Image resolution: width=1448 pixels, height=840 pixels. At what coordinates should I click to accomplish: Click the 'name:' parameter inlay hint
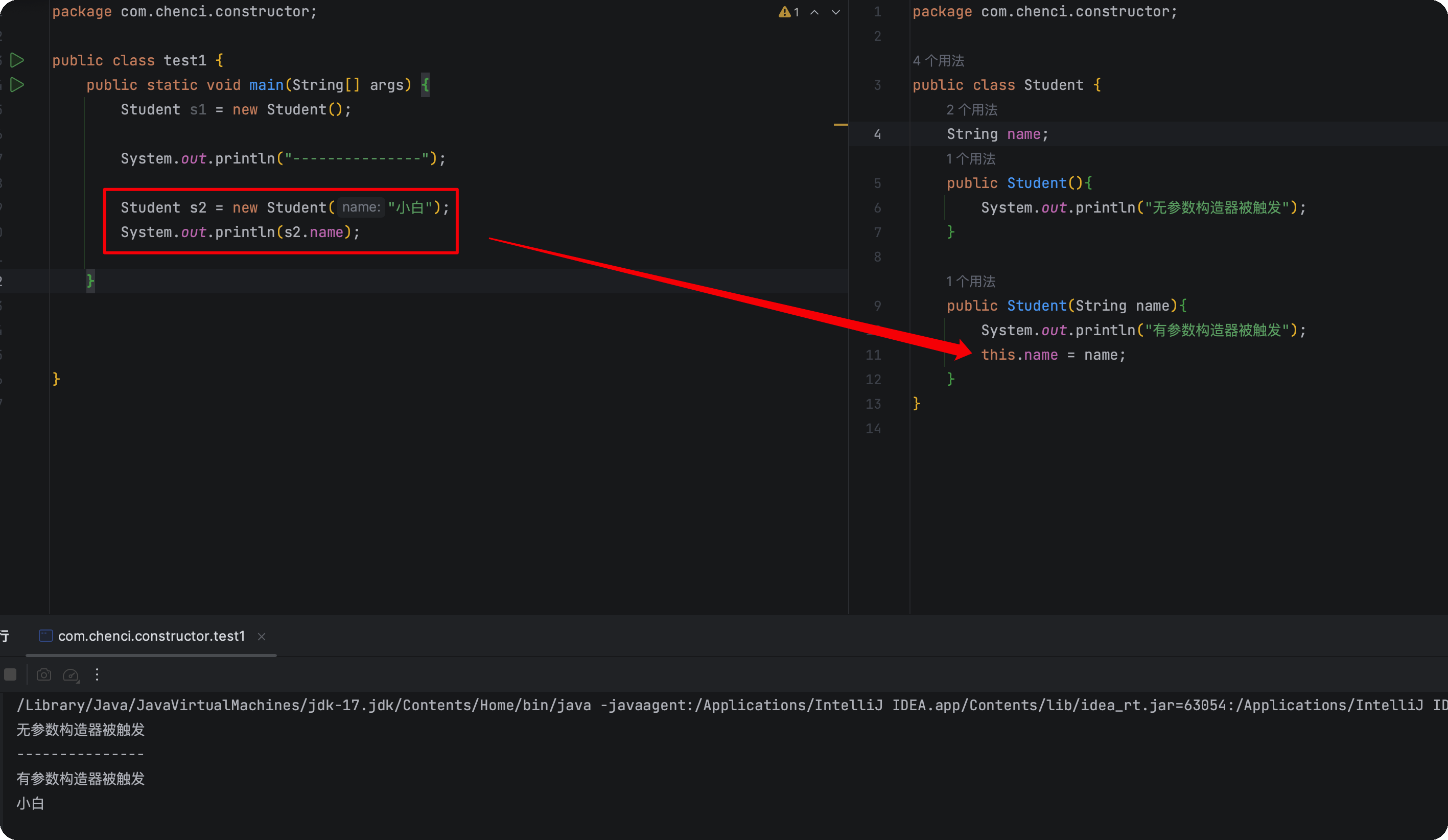(x=361, y=207)
